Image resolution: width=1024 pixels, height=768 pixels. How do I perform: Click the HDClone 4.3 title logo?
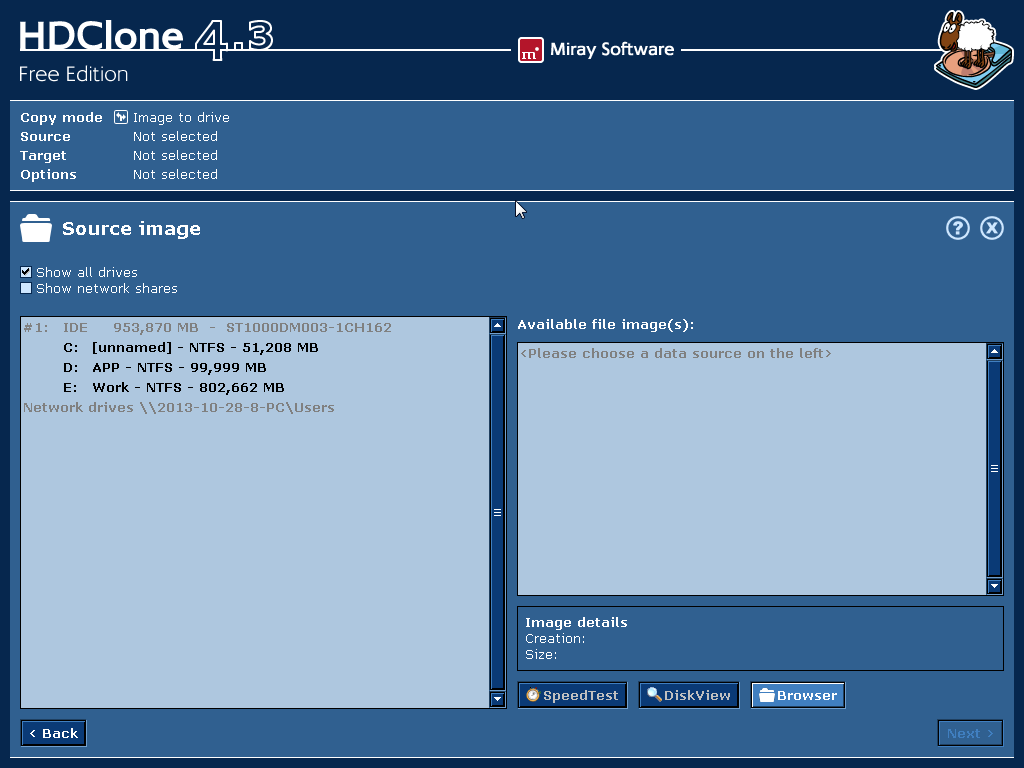146,38
